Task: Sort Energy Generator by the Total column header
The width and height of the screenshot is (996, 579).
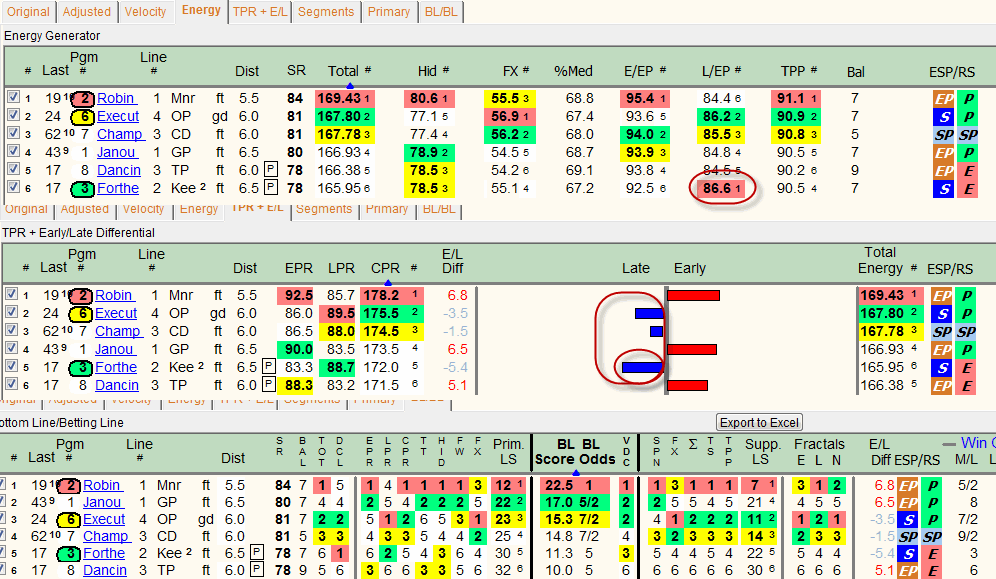Action: tap(344, 71)
